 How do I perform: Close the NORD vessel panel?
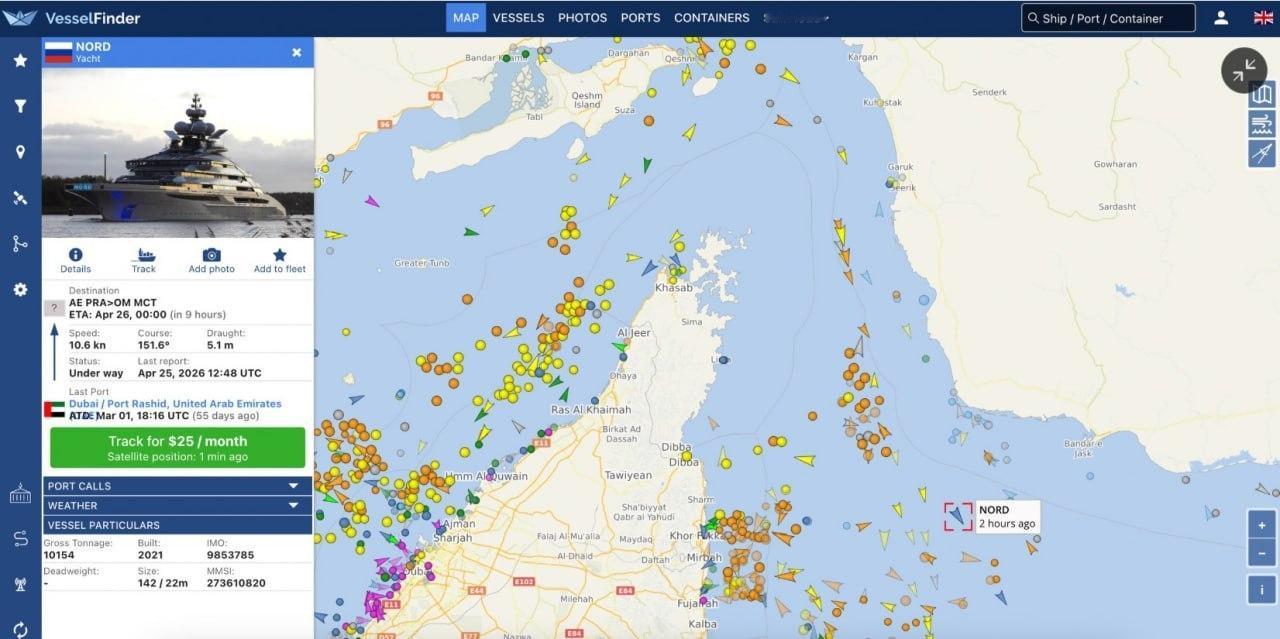(x=297, y=52)
